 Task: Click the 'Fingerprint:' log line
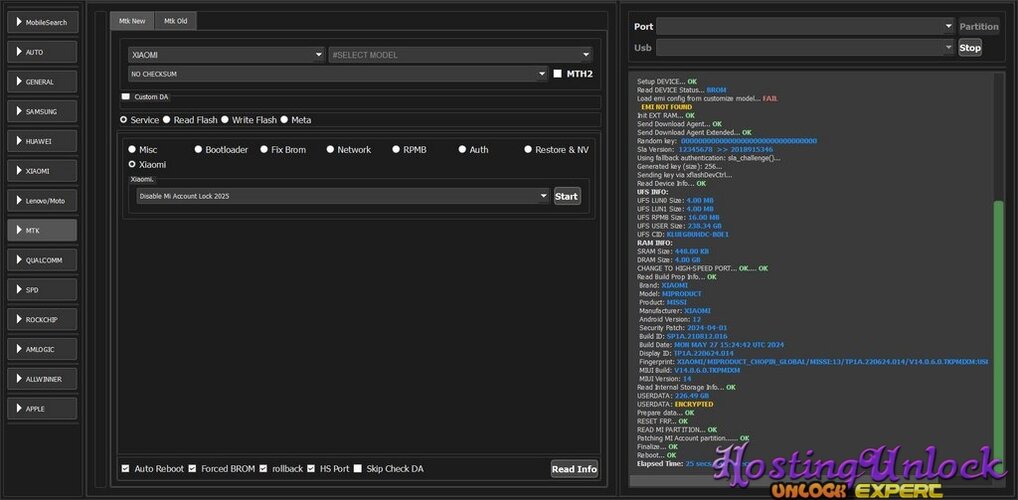point(813,362)
